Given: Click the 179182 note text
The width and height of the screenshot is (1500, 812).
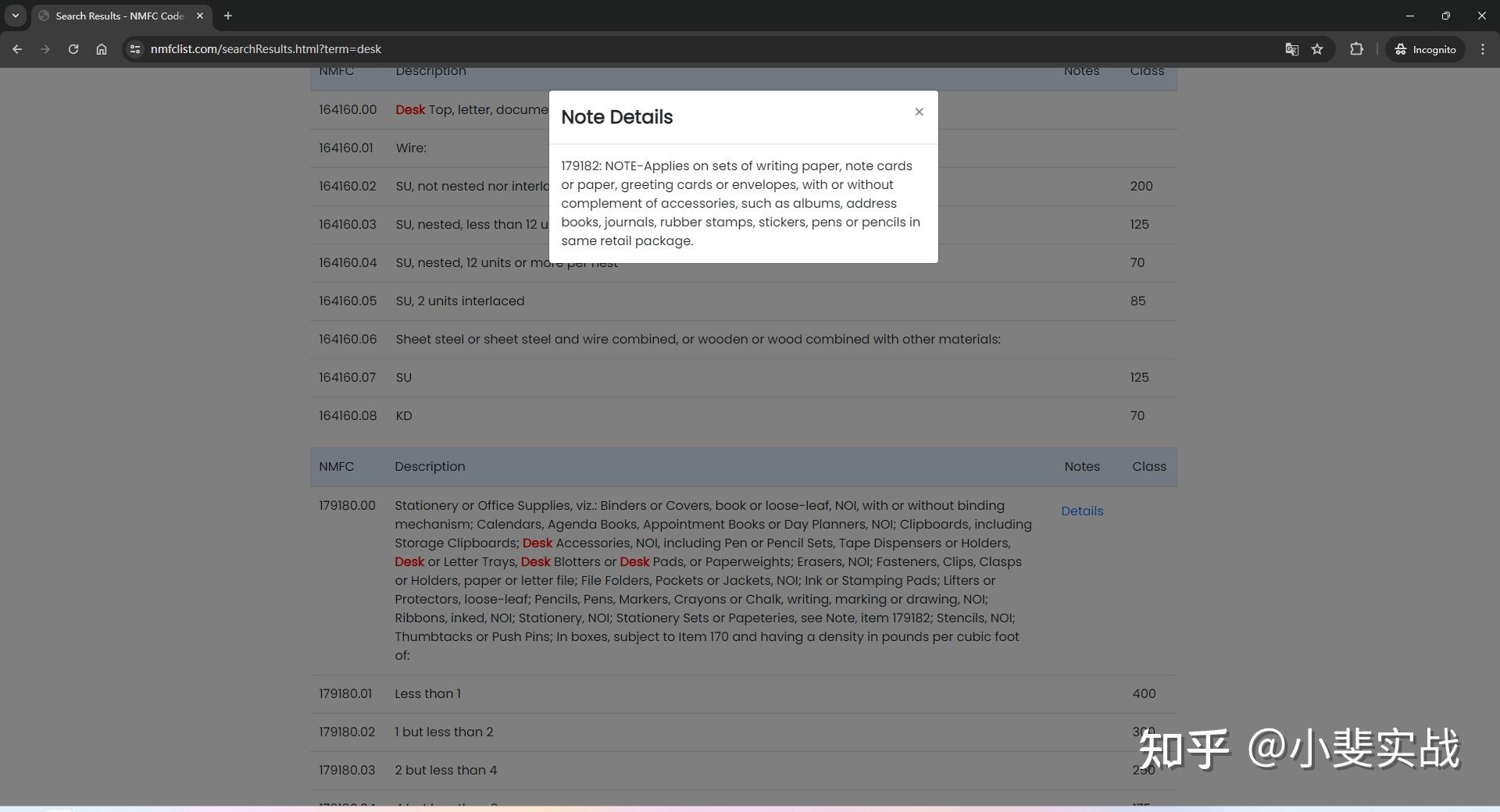Looking at the screenshot, I should pyautogui.click(x=741, y=203).
